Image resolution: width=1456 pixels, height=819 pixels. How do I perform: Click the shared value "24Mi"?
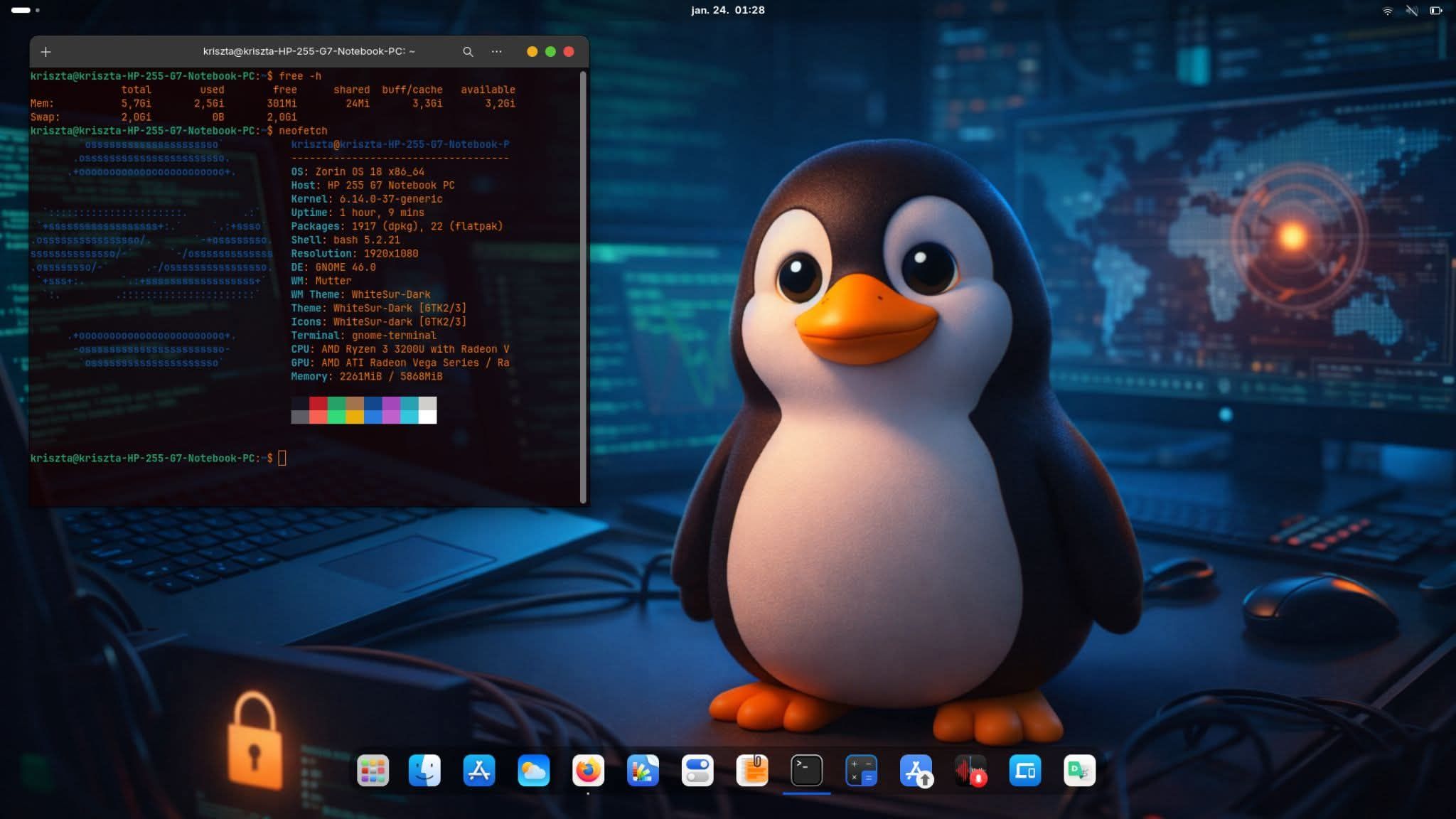point(358,104)
